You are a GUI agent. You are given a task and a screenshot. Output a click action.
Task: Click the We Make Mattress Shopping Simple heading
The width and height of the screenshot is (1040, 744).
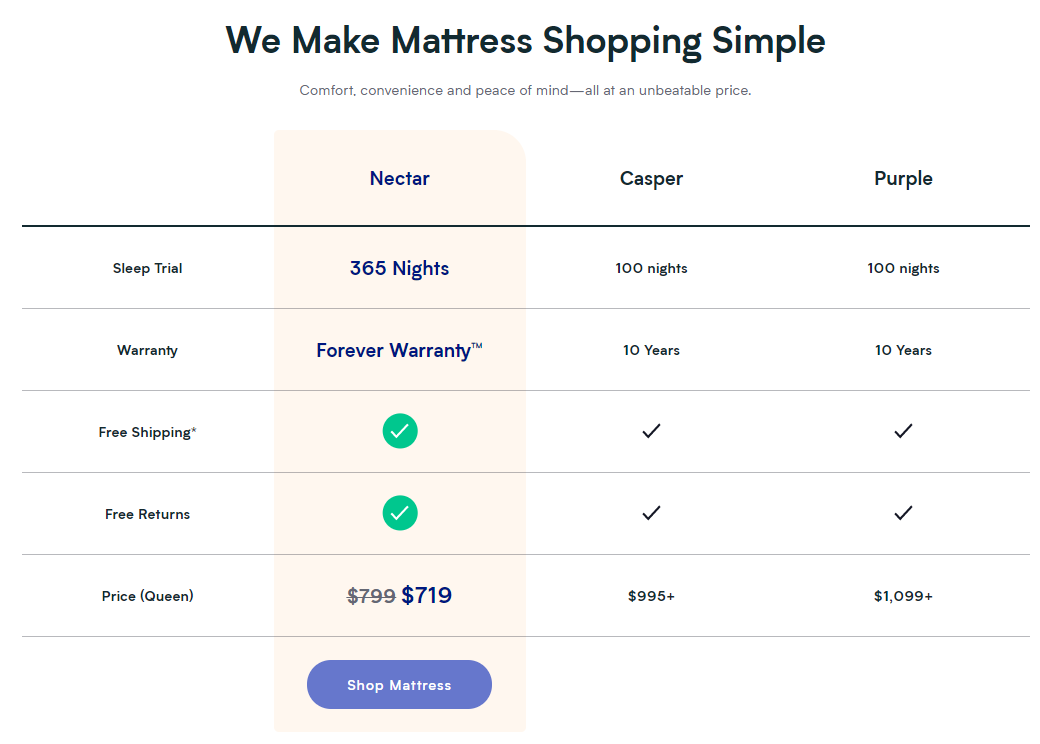[x=525, y=40]
